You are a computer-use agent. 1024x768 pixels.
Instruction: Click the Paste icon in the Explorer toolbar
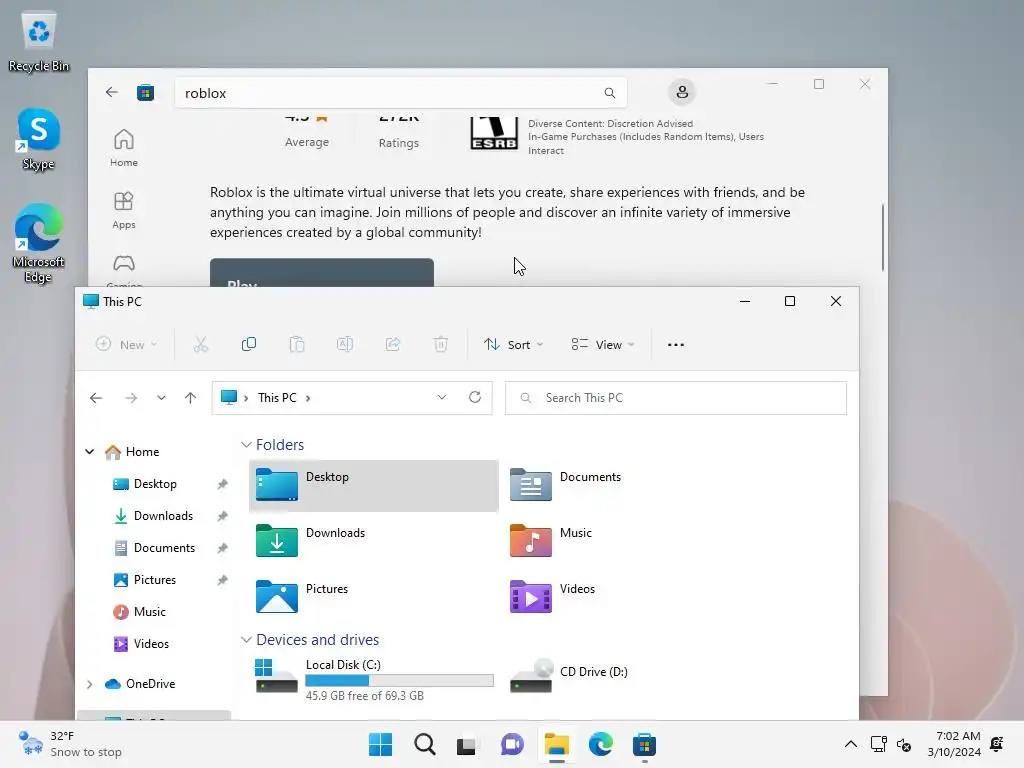click(x=297, y=344)
